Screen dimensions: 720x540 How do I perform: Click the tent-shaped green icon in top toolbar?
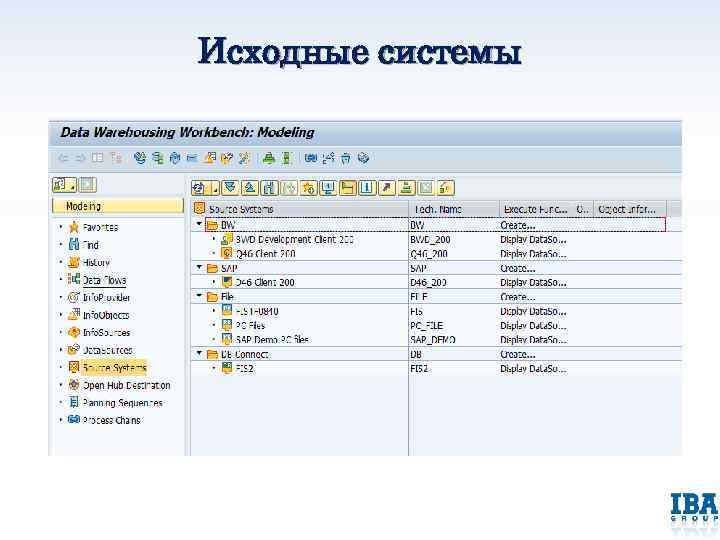(x=269, y=159)
